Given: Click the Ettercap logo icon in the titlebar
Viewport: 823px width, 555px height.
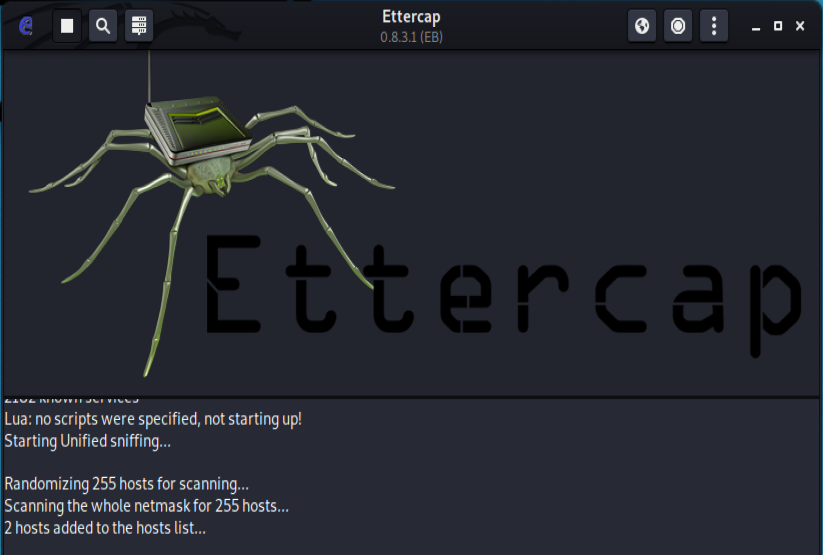Looking at the screenshot, I should (x=25, y=25).
